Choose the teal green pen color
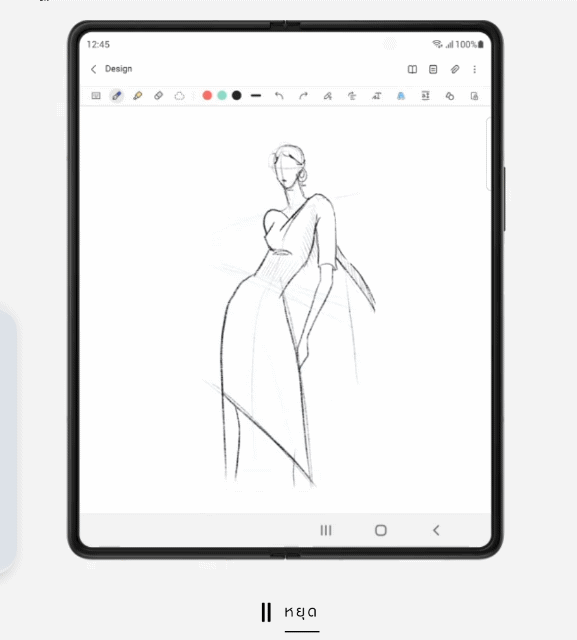The height and width of the screenshot is (640, 577). 222,96
